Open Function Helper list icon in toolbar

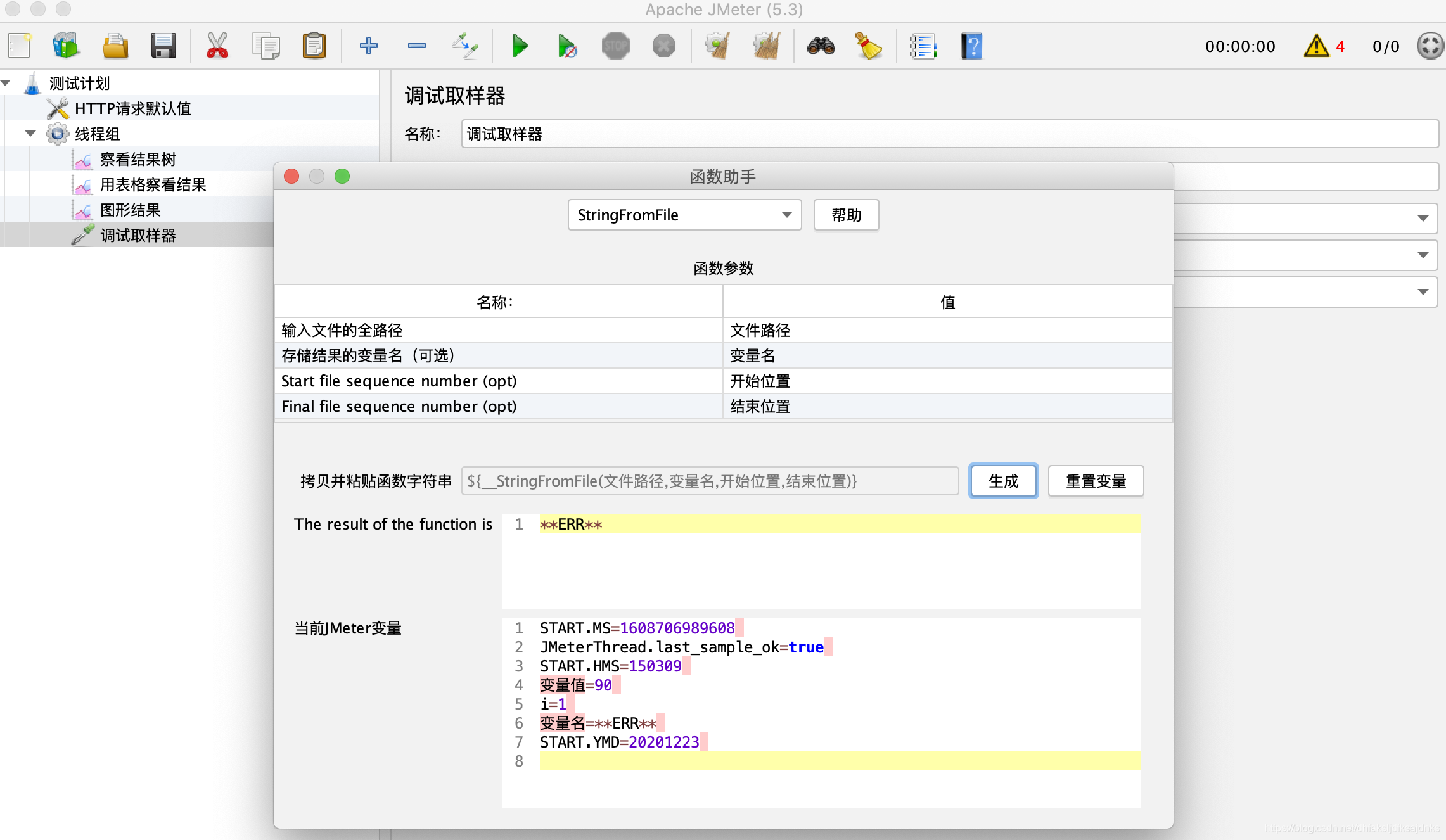pyautogui.click(x=923, y=46)
